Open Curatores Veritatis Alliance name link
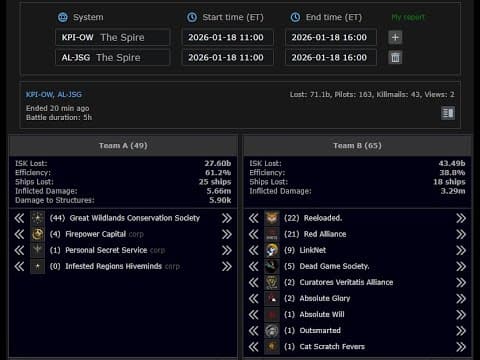The width and height of the screenshot is (480, 360). [x=346, y=282]
